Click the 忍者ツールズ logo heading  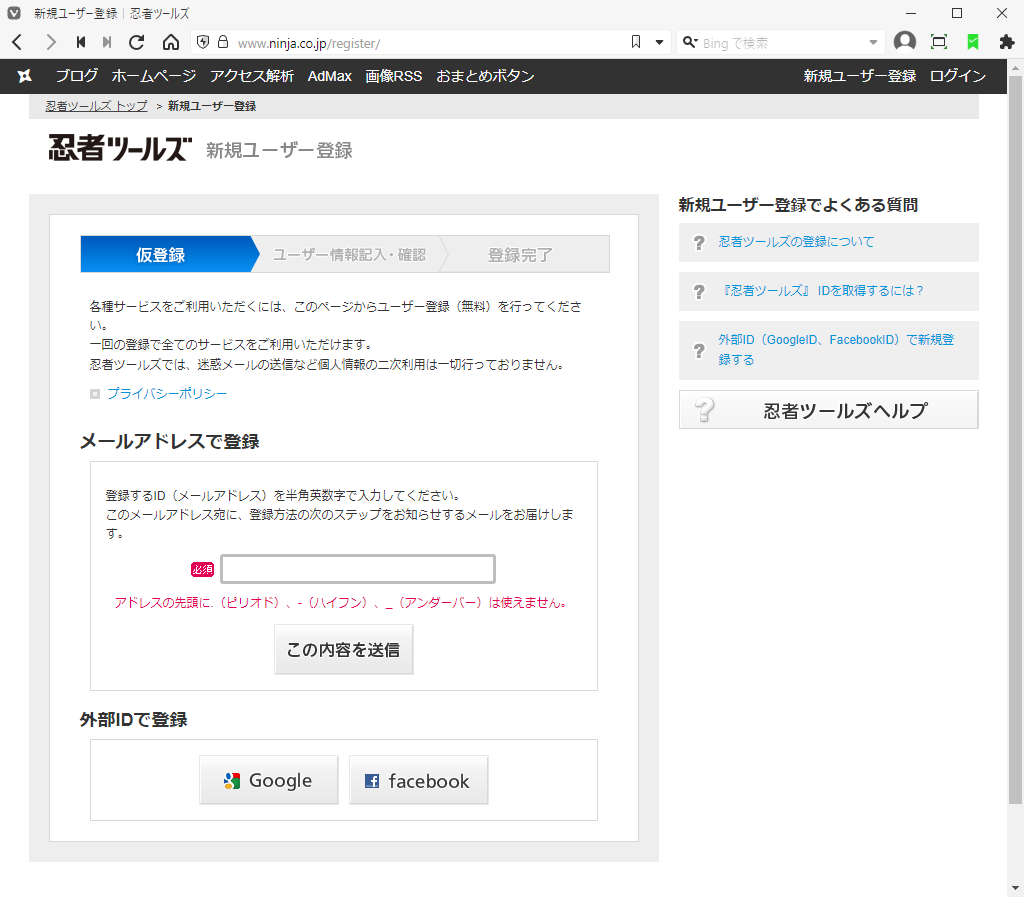[120, 148]
